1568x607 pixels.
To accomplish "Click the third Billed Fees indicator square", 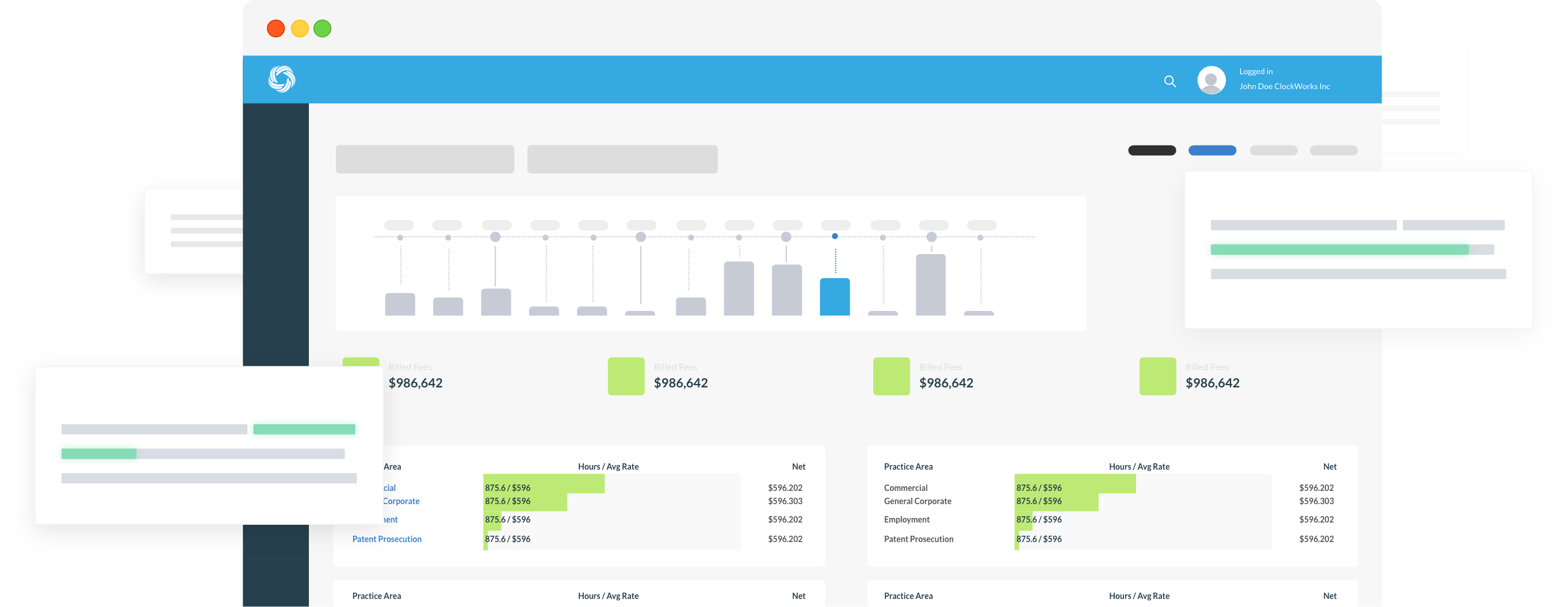I will point(891,376).
